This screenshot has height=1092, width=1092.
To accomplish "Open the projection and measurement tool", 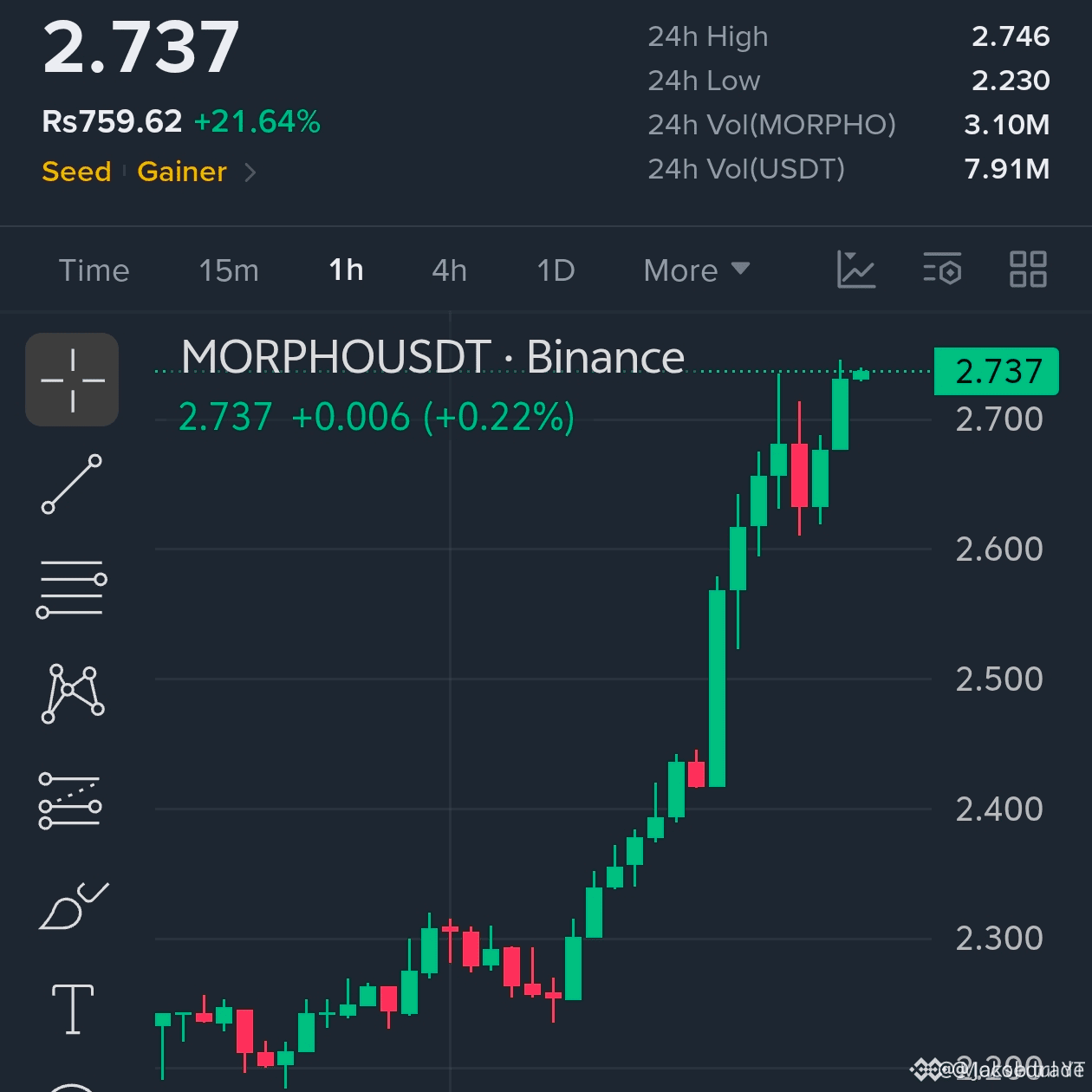I will point(70,800).
